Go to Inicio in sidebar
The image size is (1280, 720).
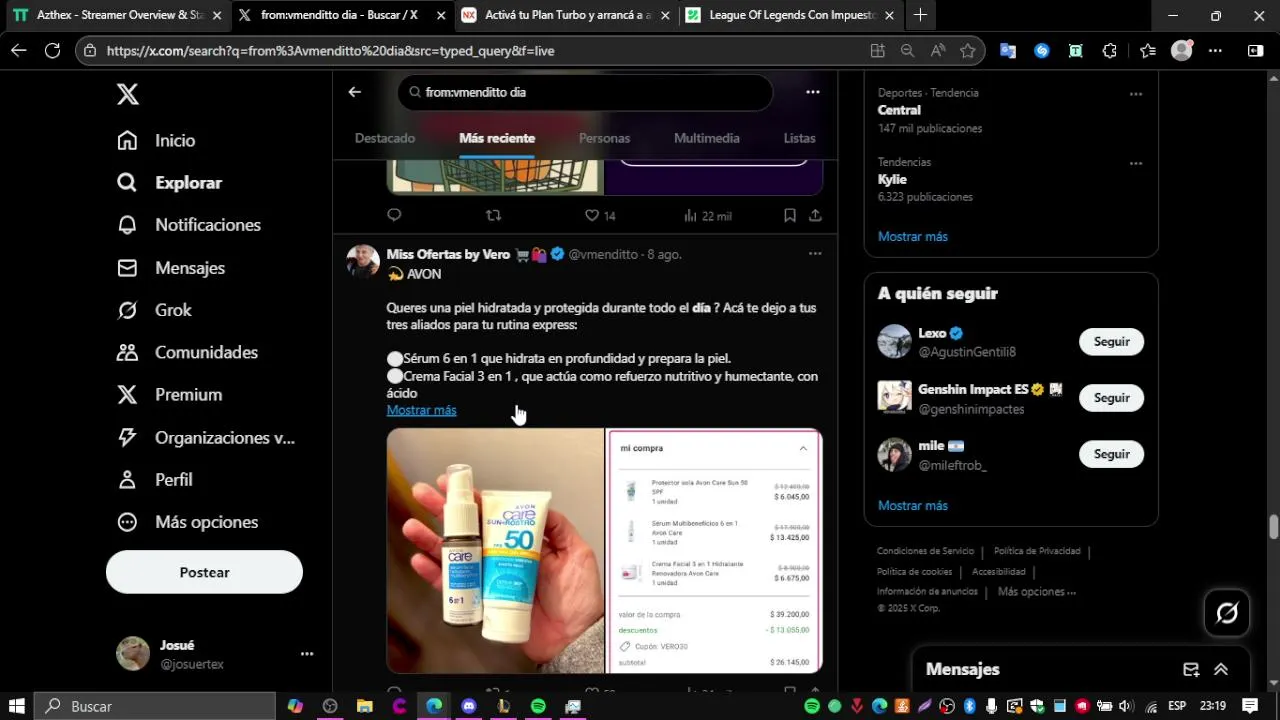pyautogui.click(x=156, y=141)
